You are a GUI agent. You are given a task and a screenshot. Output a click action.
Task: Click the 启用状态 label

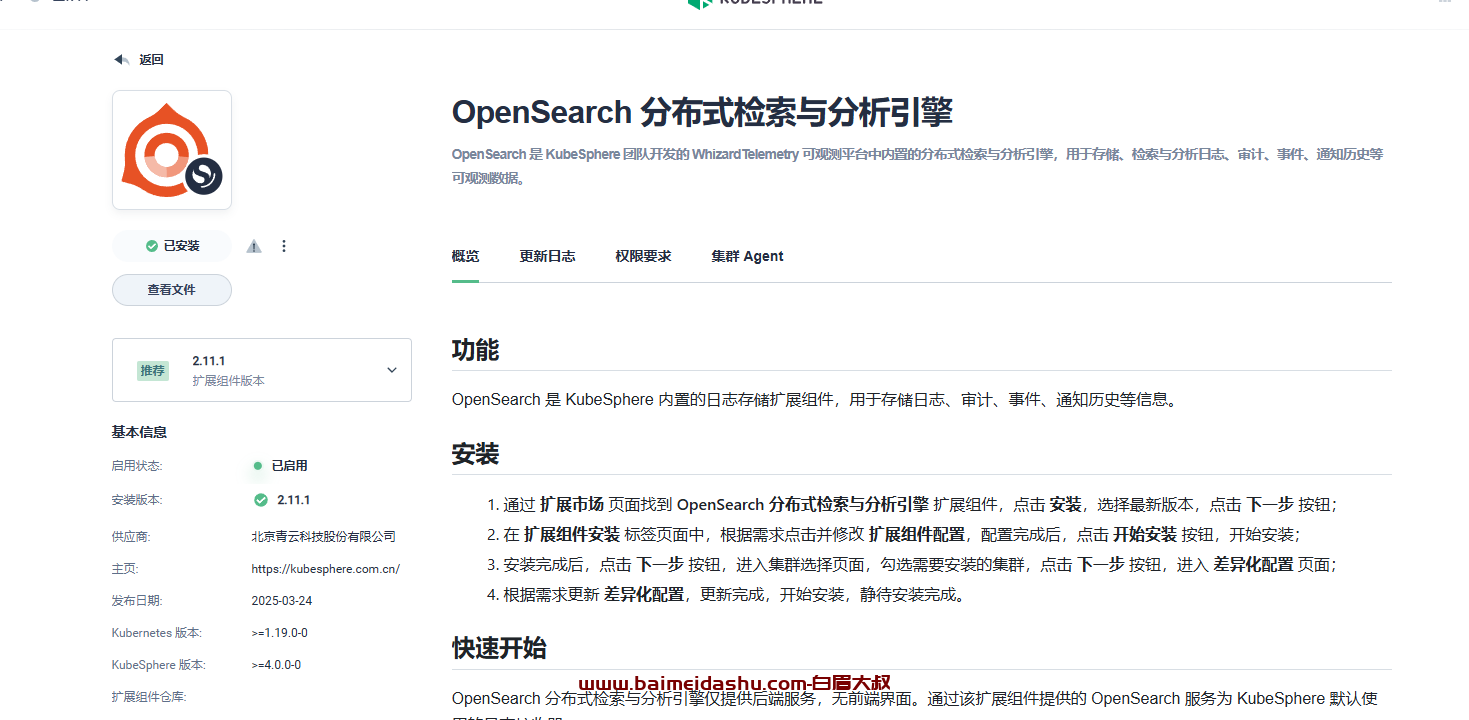137,466
